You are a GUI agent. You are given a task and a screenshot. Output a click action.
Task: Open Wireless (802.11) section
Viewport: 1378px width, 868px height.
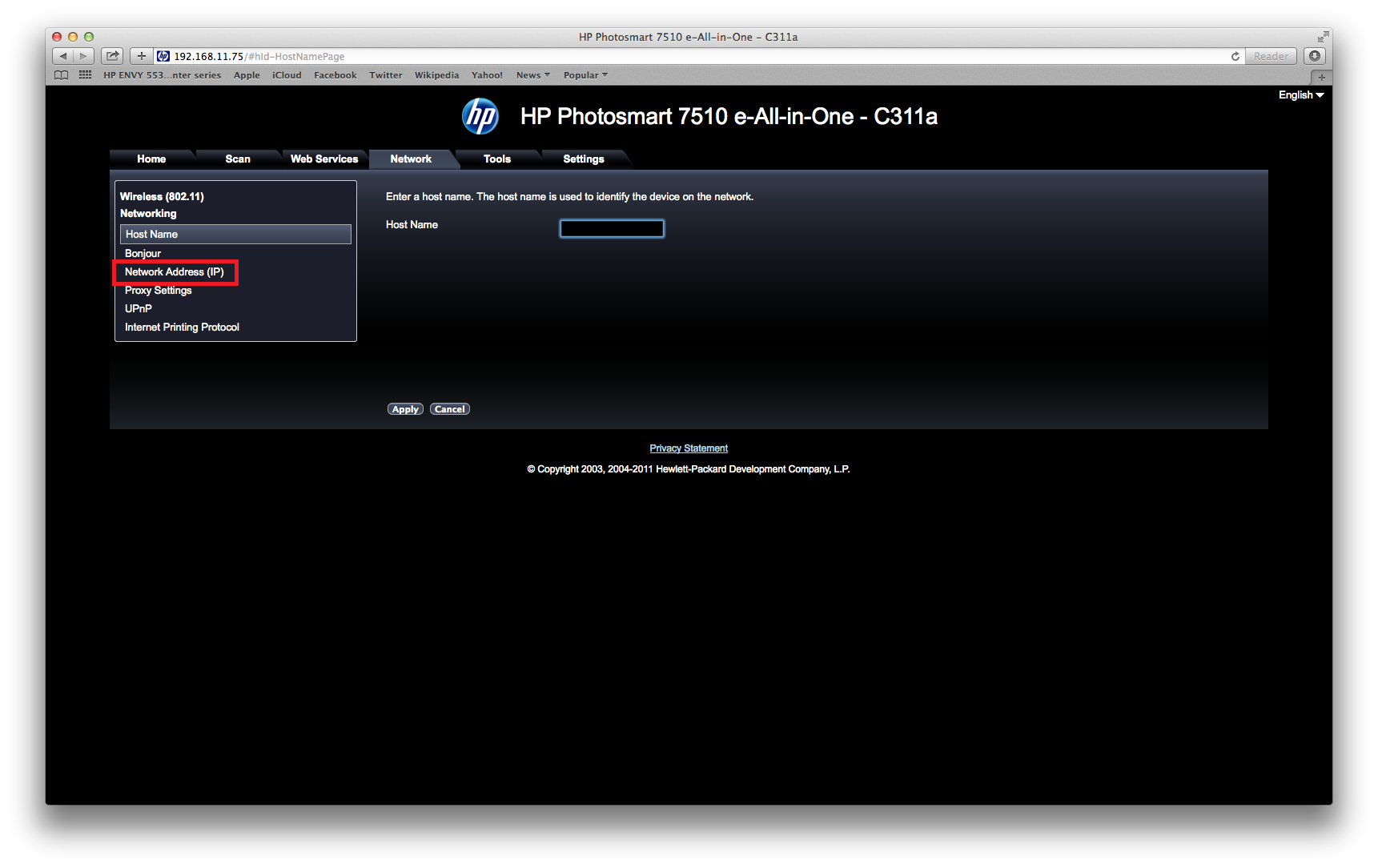(162, 196)
